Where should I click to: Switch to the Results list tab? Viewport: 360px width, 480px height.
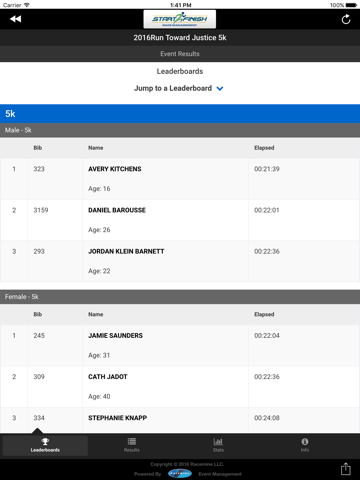click(132, 445)
